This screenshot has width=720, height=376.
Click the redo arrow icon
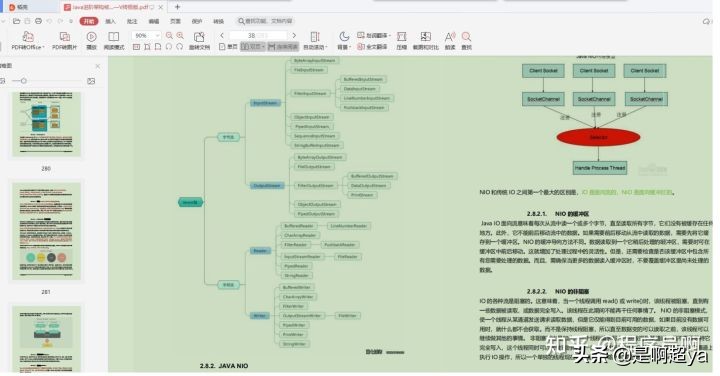pos(60,21)
